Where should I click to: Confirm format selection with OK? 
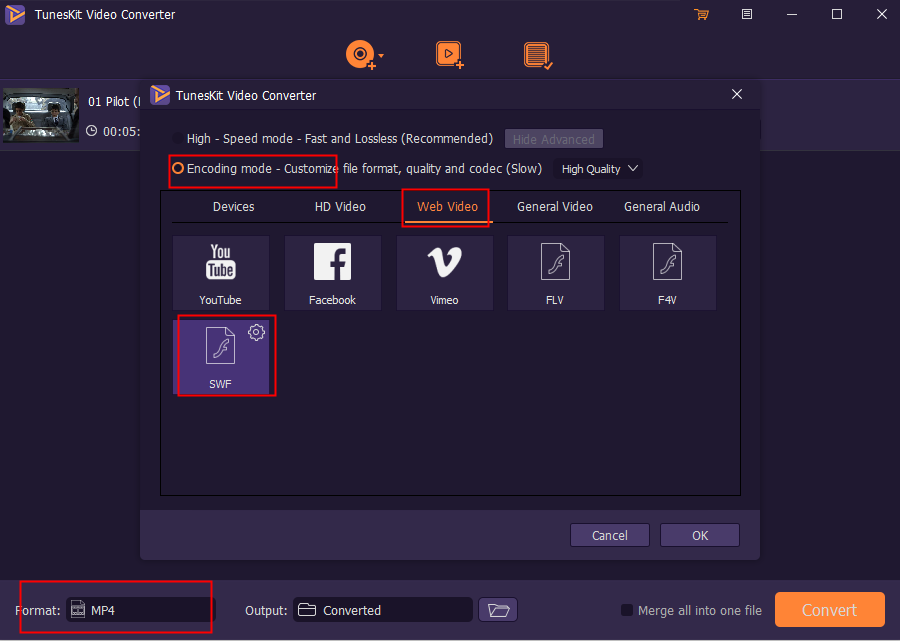tap(700, 535)
